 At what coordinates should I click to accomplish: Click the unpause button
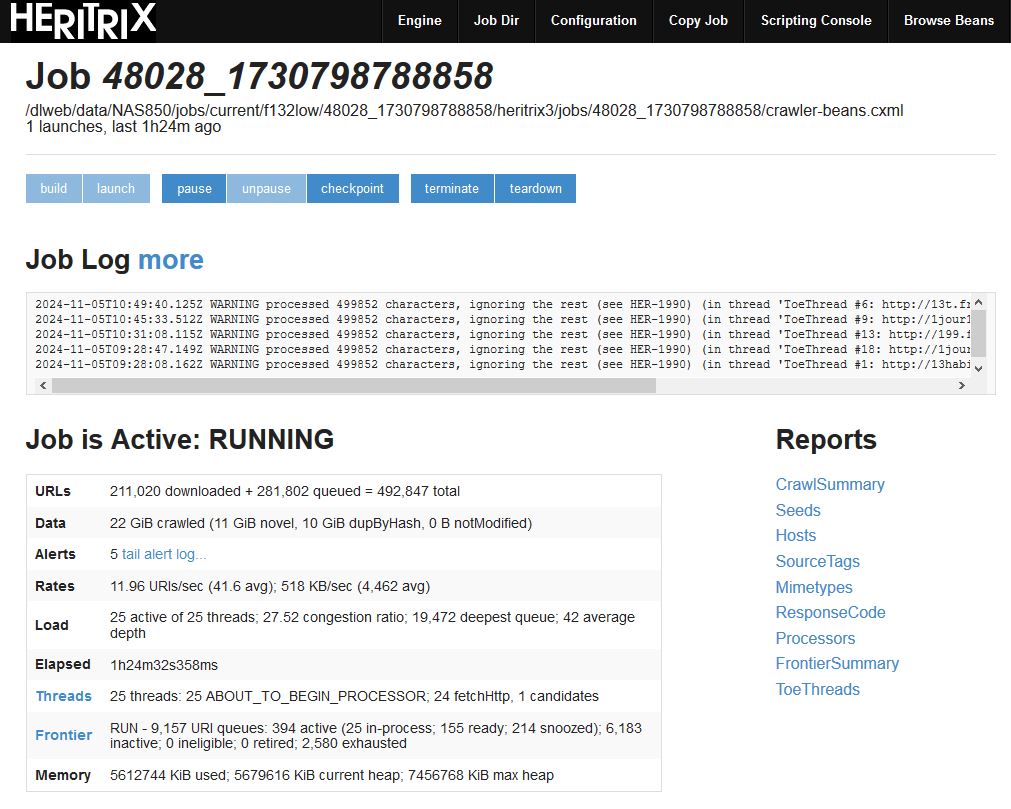266,188
